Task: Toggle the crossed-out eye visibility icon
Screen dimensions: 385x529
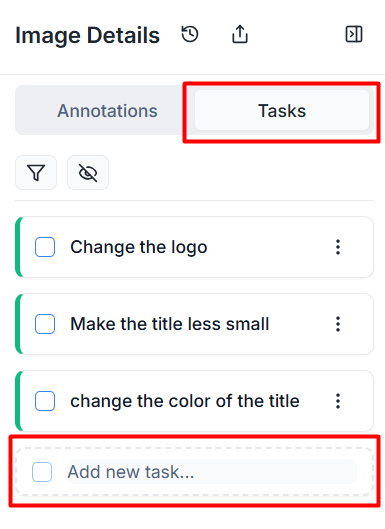Action: click(x=88, y=172)
